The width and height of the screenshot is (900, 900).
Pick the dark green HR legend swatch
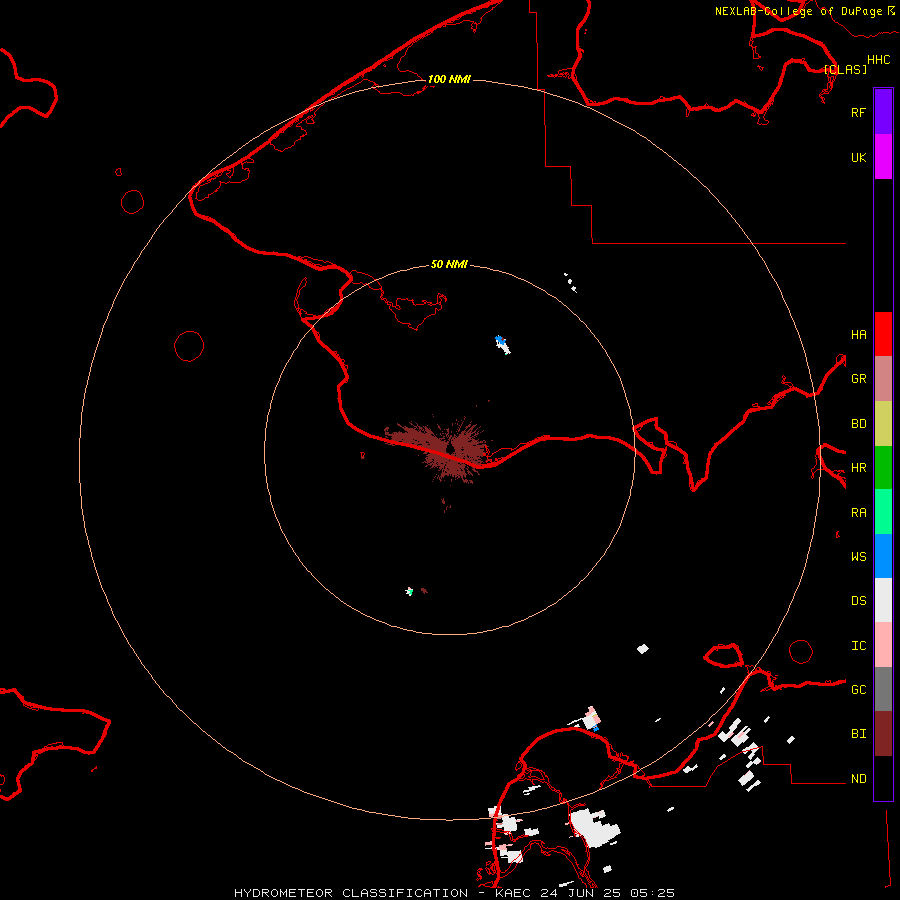click(x=883, y=467)
